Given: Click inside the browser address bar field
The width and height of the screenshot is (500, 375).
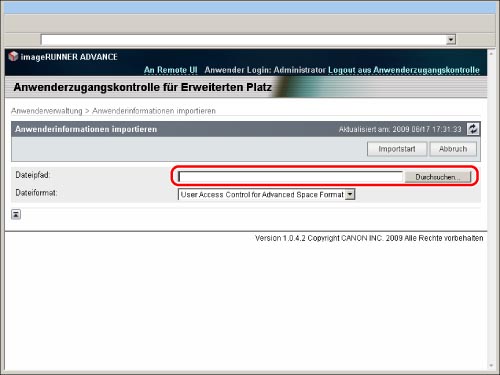Looking at the screenshot, I should point(244,40).
